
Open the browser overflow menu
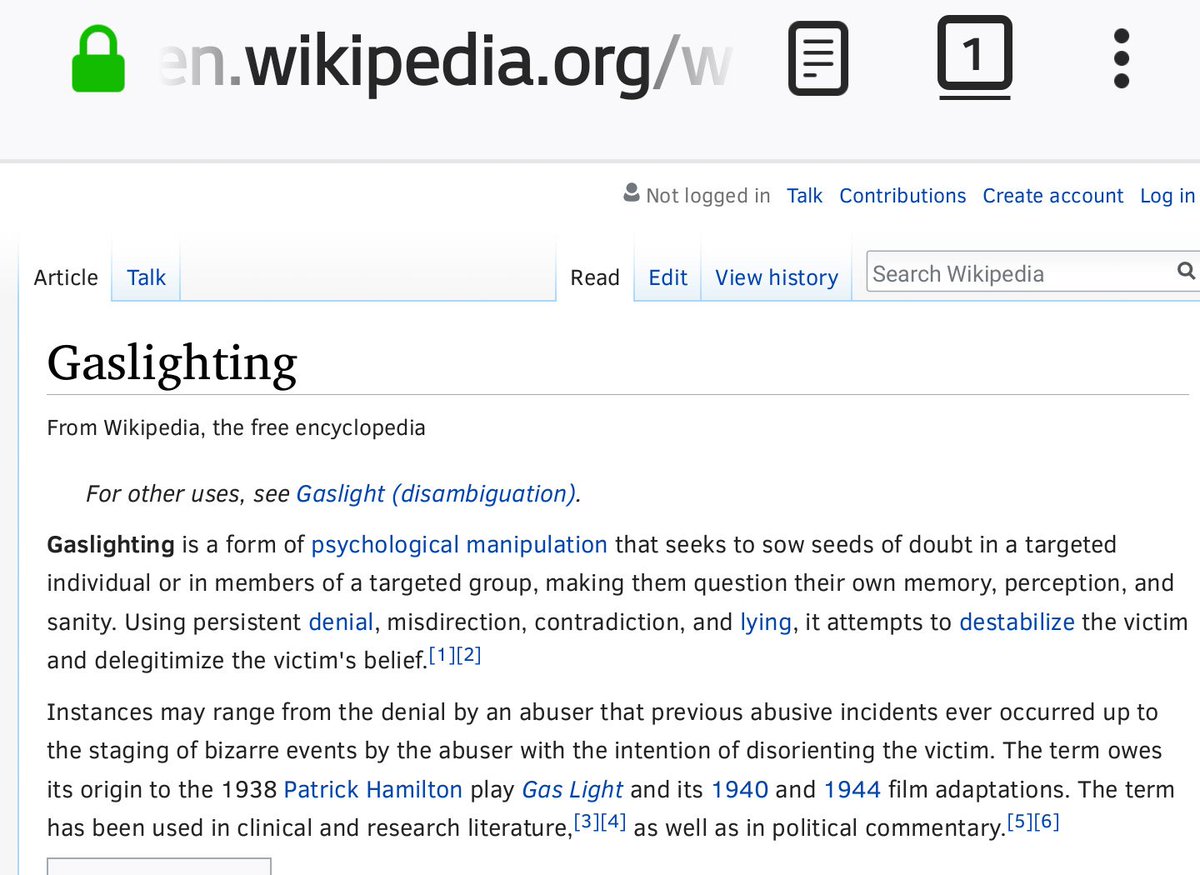coord(1120,57)
